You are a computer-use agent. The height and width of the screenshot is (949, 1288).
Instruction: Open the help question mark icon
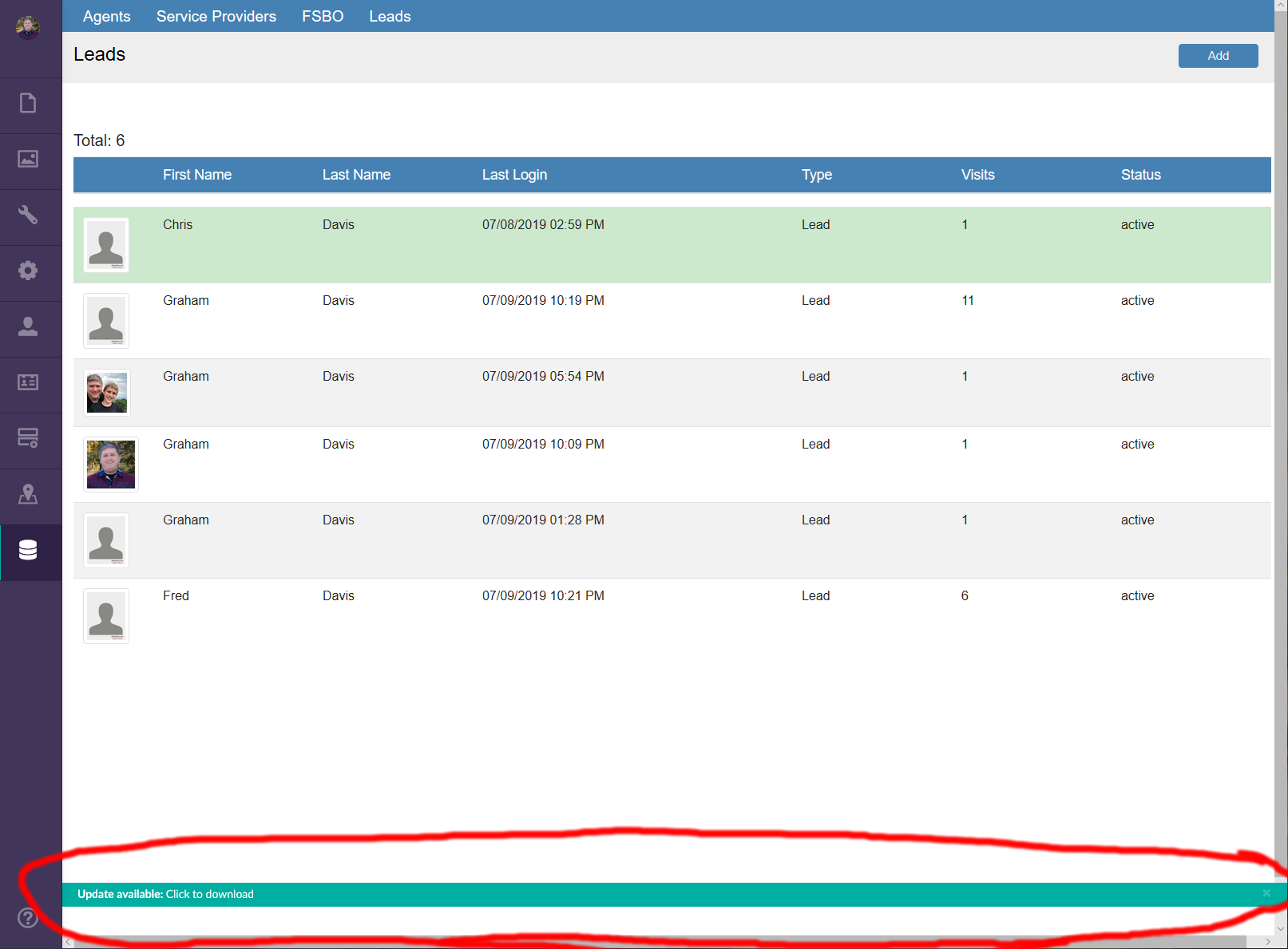click(x=28, y=918)
